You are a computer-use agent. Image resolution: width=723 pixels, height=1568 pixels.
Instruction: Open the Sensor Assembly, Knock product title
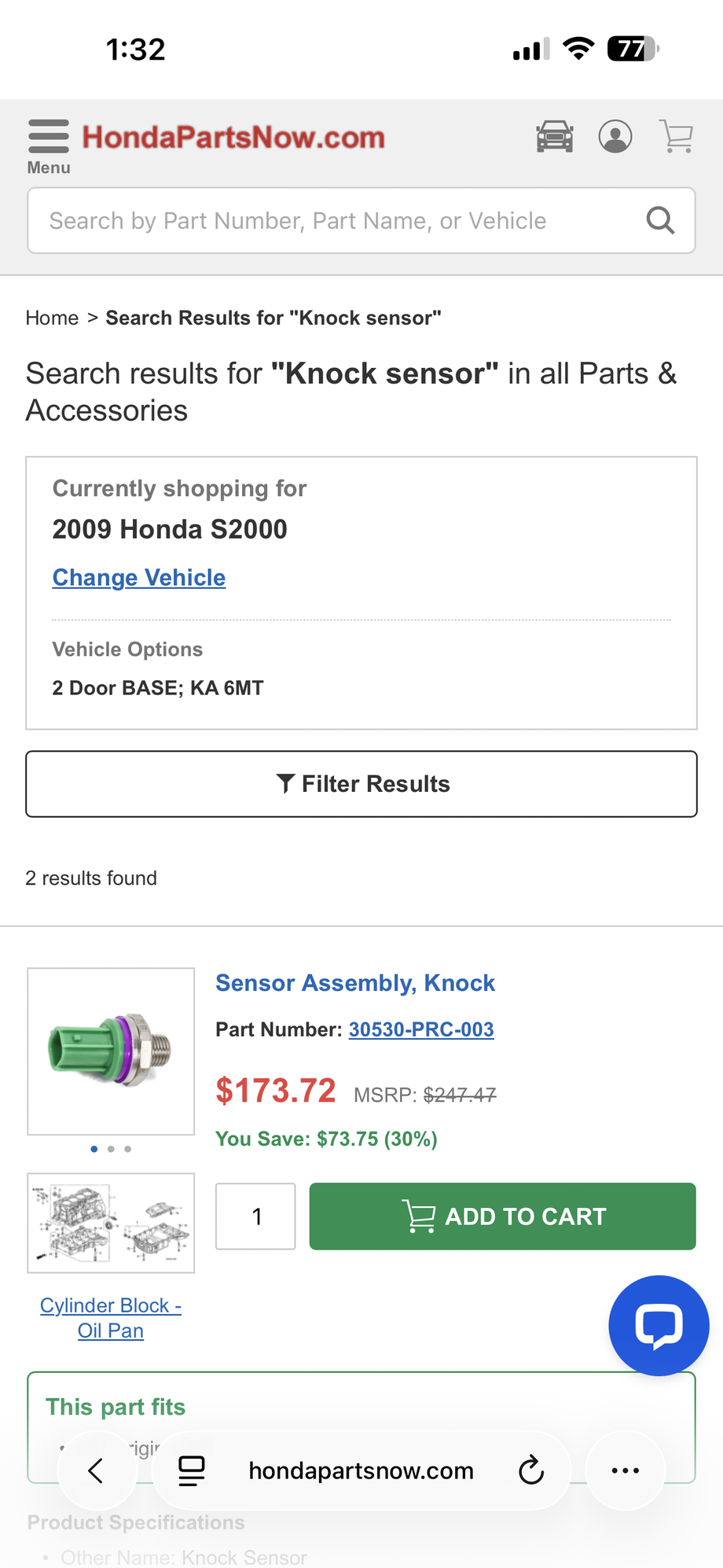355,983
